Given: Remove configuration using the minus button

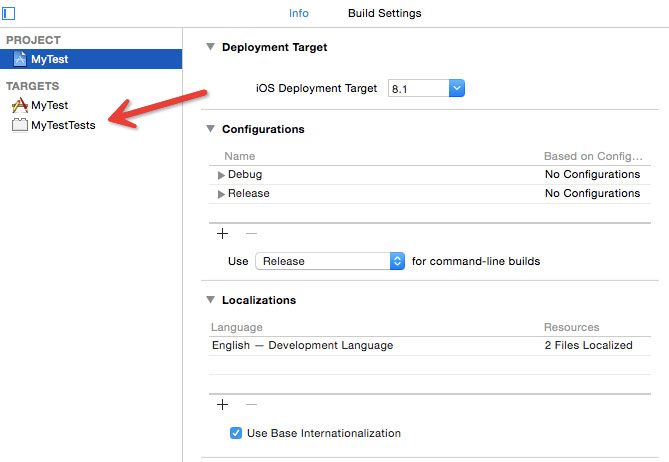Looking at the screenshot, I should [x=251, y=233].
